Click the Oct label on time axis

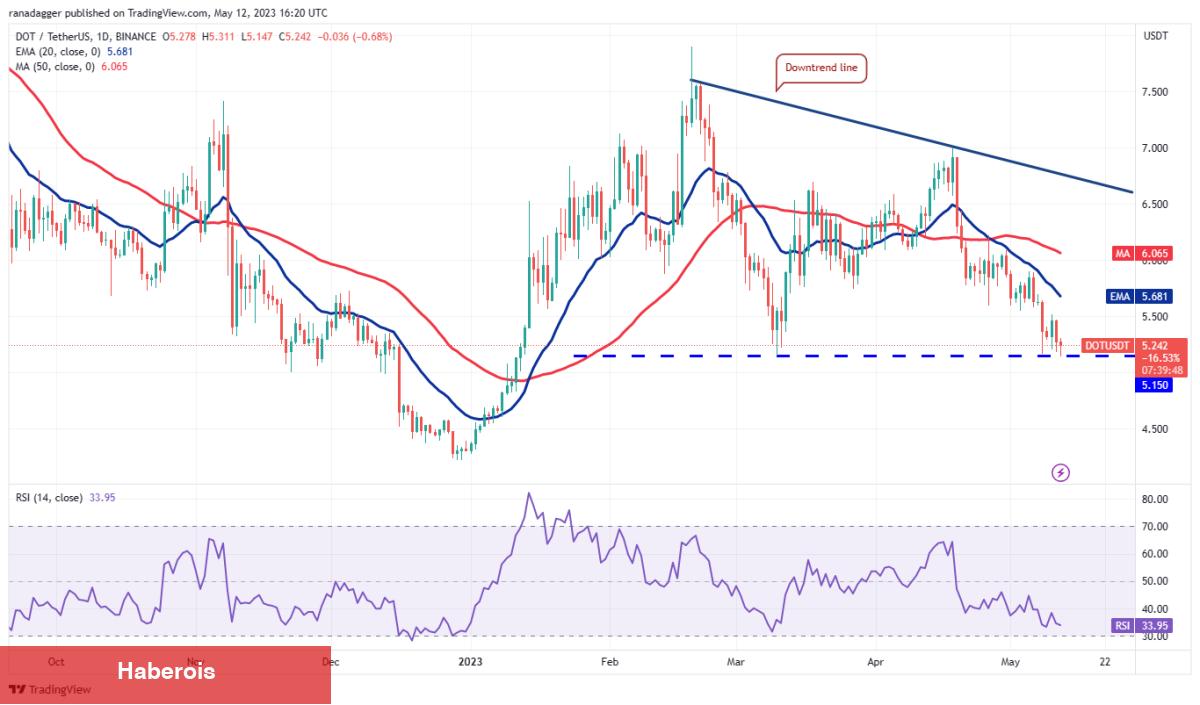(56, 662)
